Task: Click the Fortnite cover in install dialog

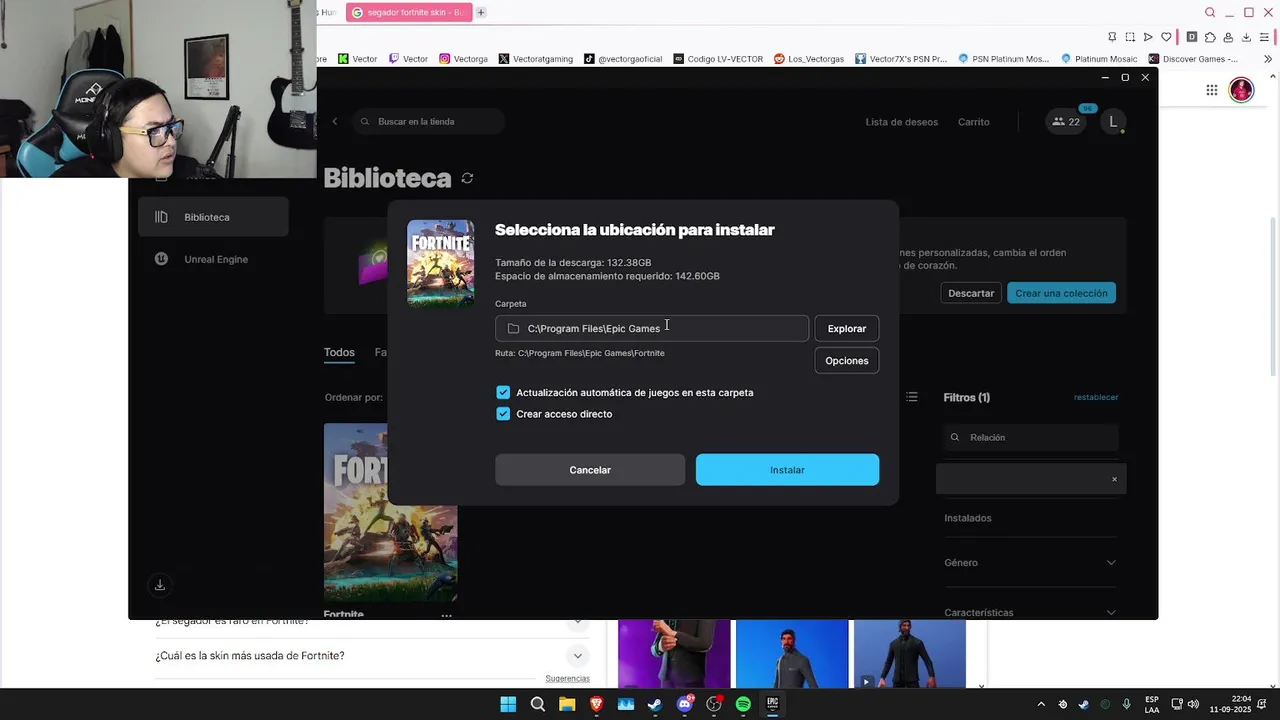Action: [441, 263]
